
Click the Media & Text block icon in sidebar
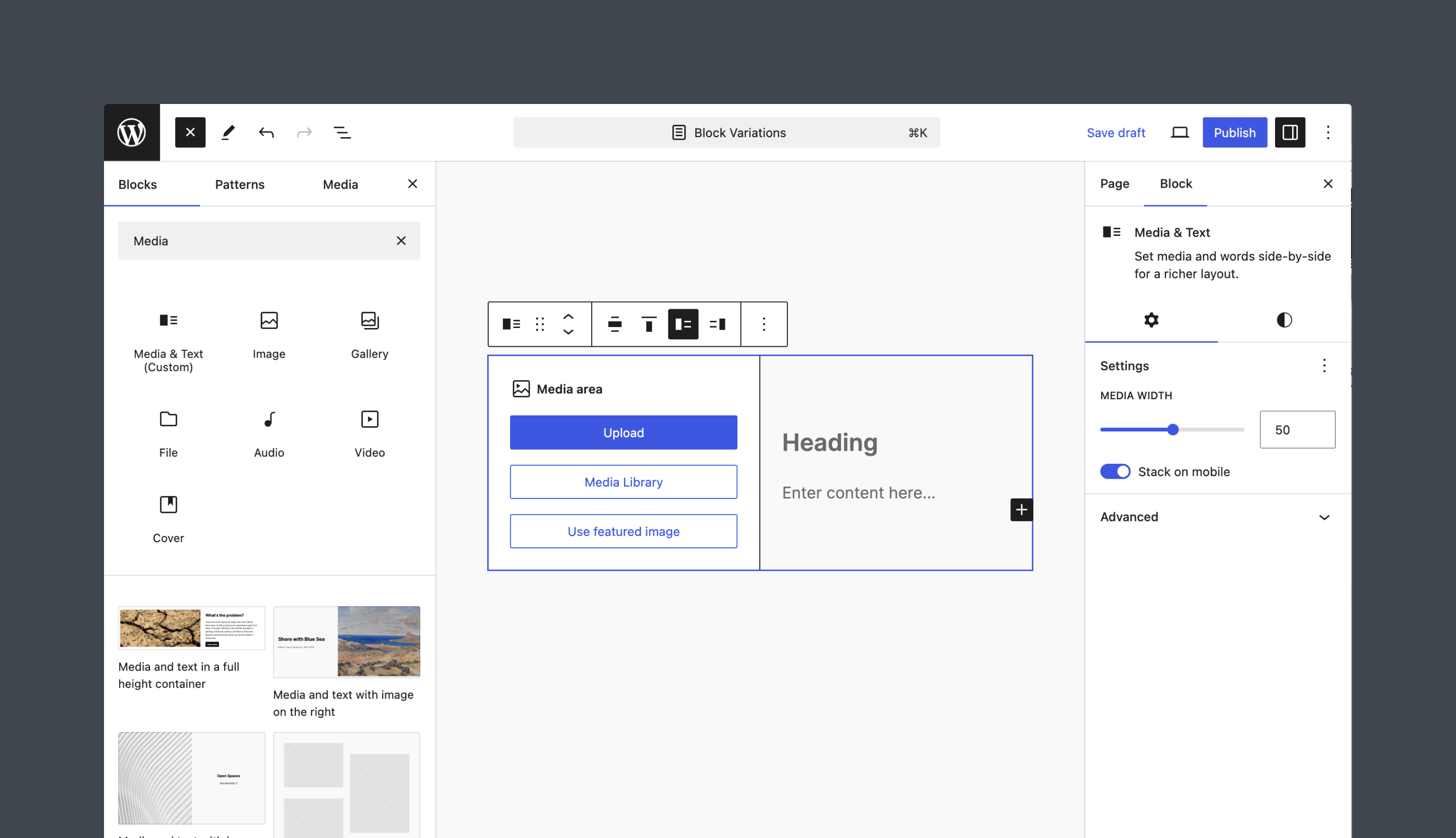(x=1111, y=232)
